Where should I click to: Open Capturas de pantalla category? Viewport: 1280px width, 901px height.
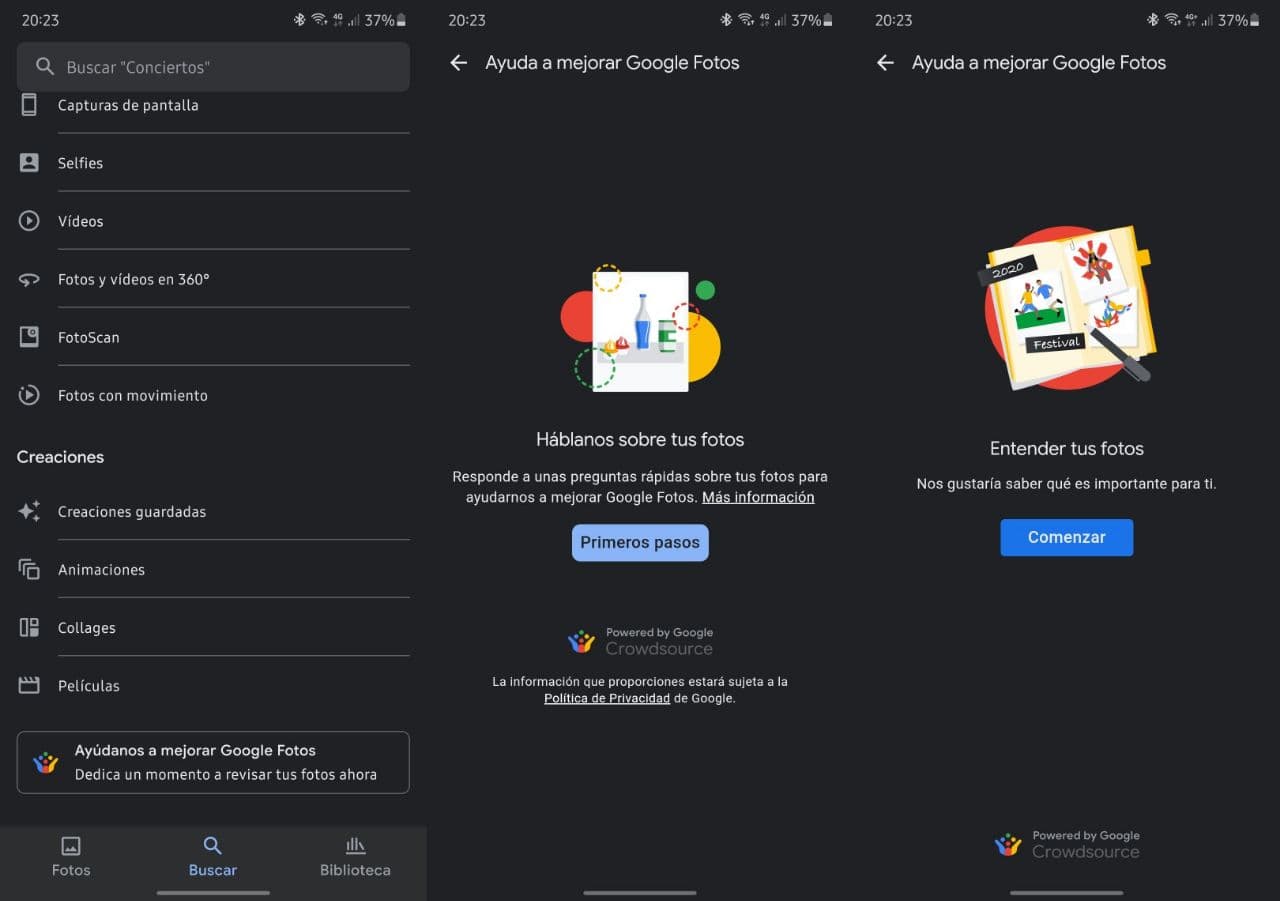[x=128, y=106]
